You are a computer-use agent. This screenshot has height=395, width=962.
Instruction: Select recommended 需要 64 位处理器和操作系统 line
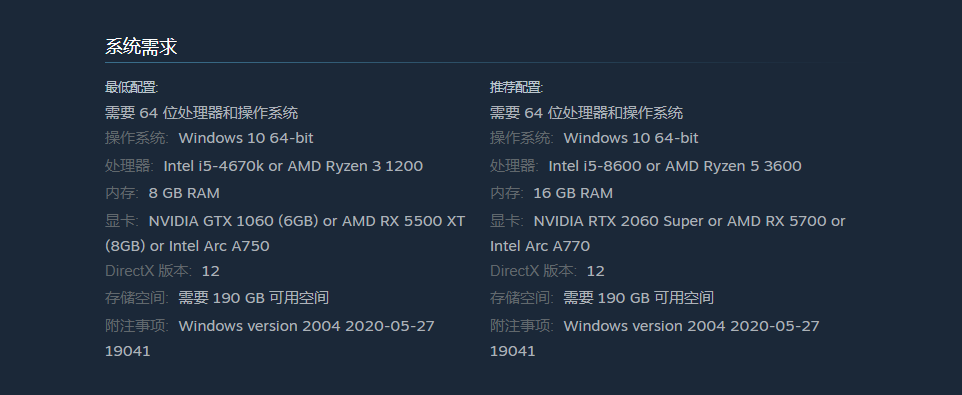tap(586, 113)
